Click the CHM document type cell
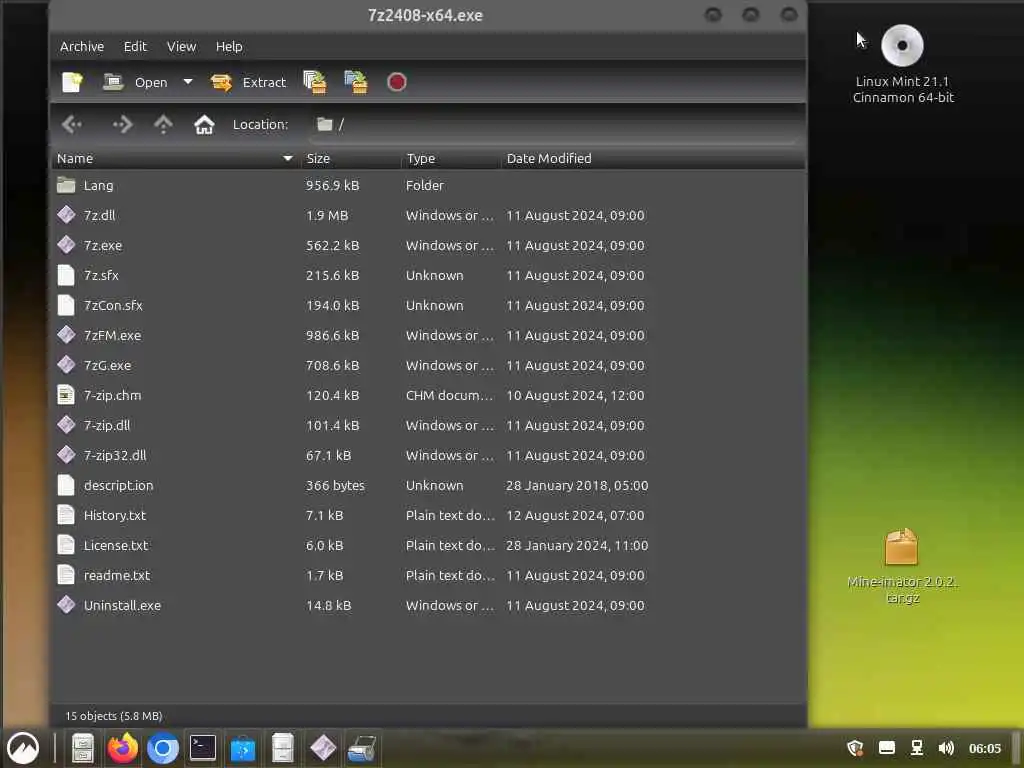The width and height of the screenshot is (1024, 768). [x=449, y=395]
